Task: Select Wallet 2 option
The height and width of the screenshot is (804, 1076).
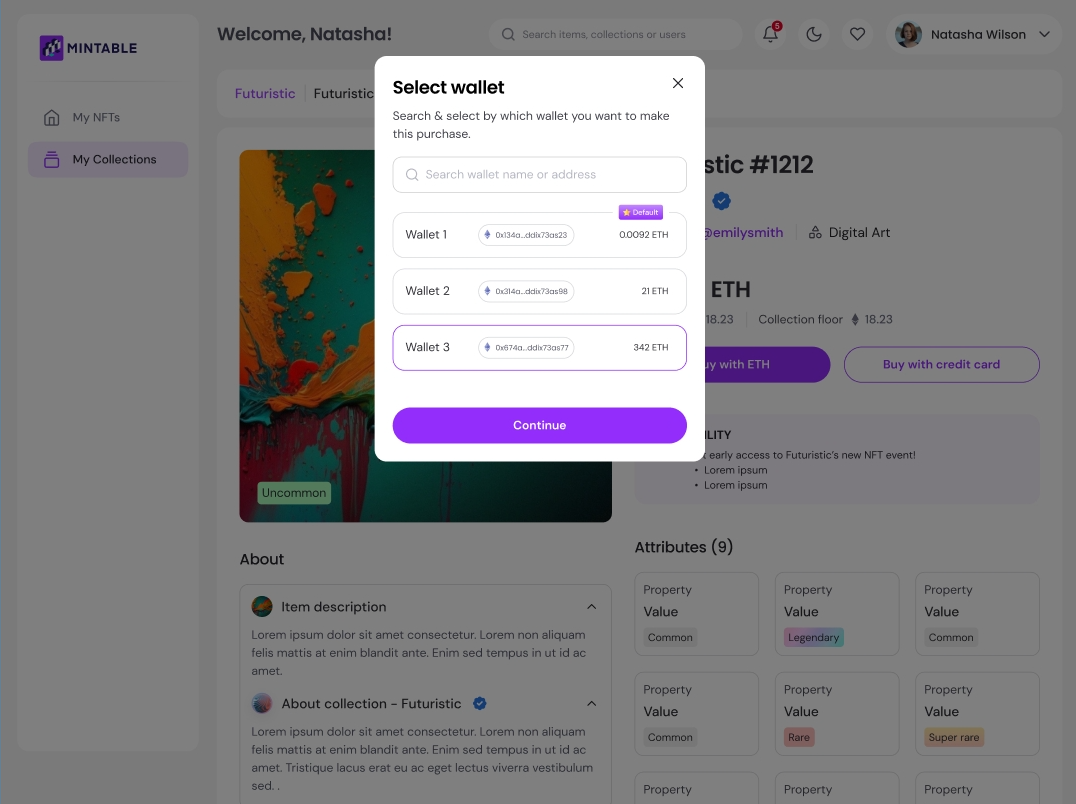Action: tap(539, 291)
